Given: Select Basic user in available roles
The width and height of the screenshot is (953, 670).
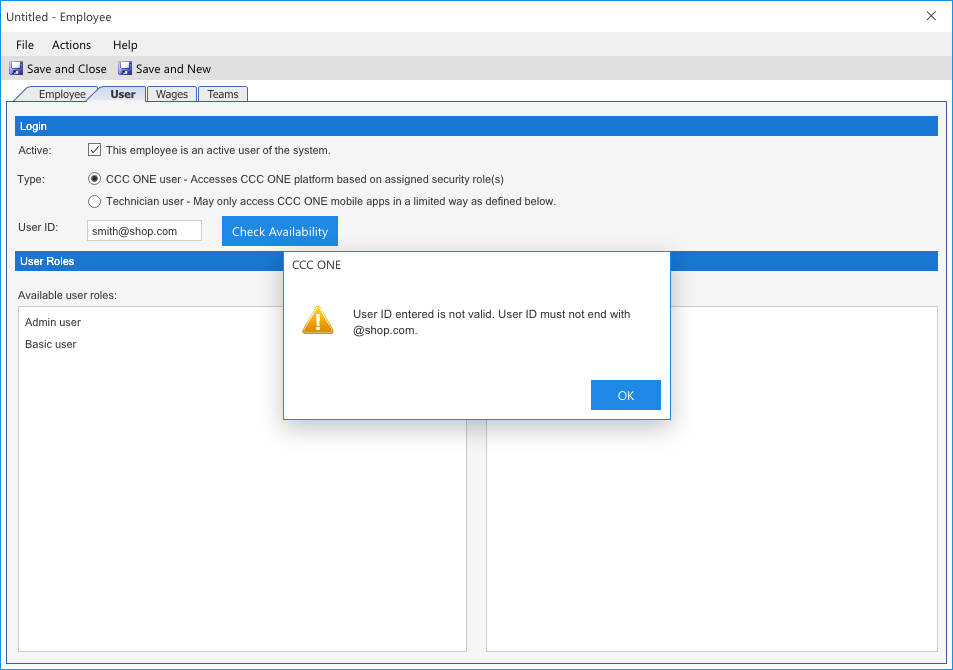Looking at the screenshot, I should pyautogui.click(x=51, y=344).
